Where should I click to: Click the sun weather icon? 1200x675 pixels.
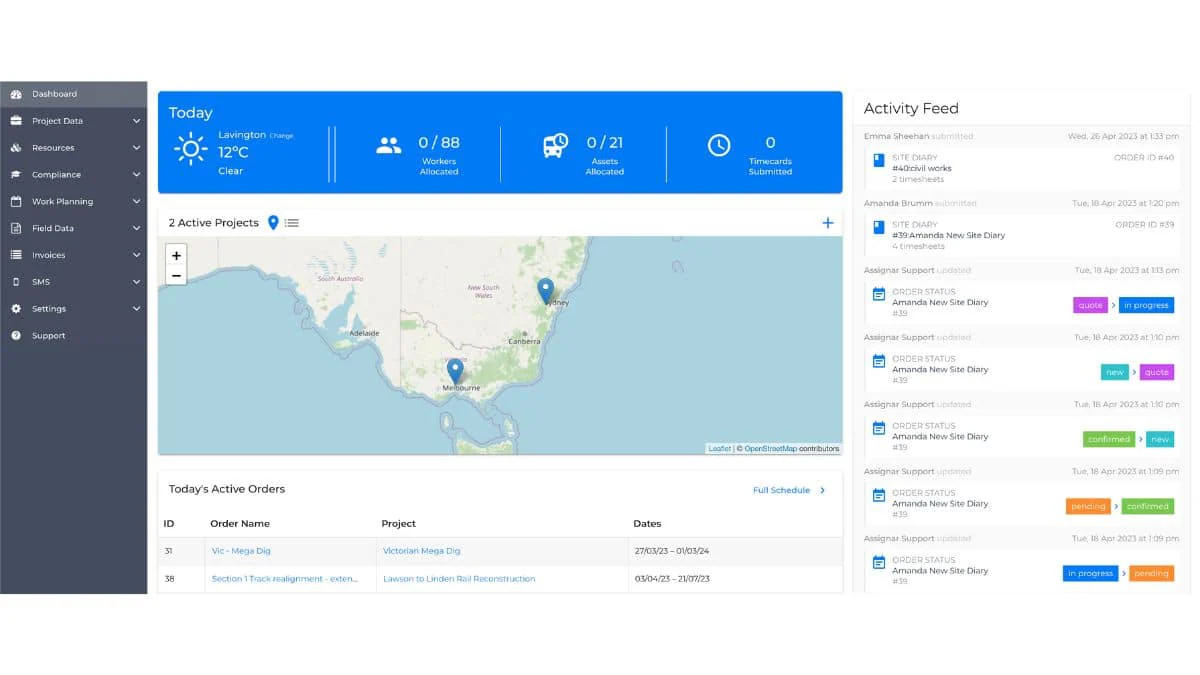pos(190,150)
